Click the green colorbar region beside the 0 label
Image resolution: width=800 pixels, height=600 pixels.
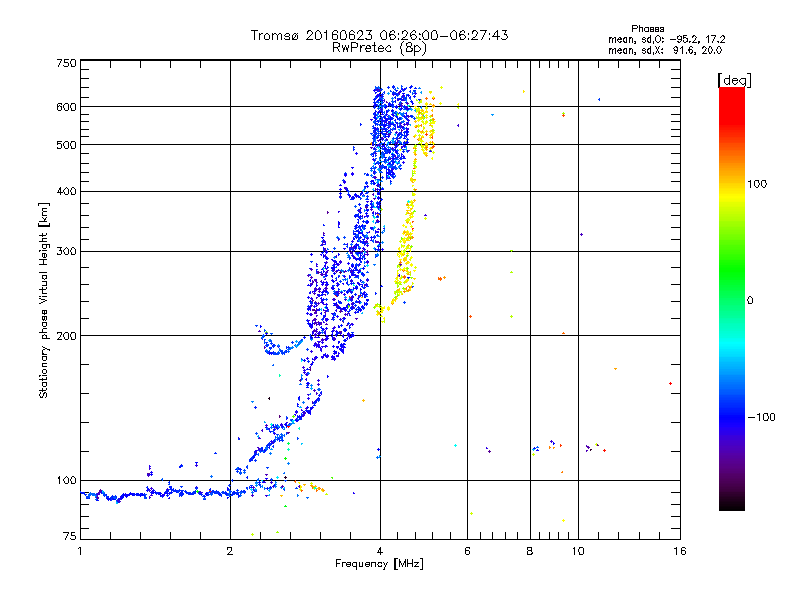[732, 300]
